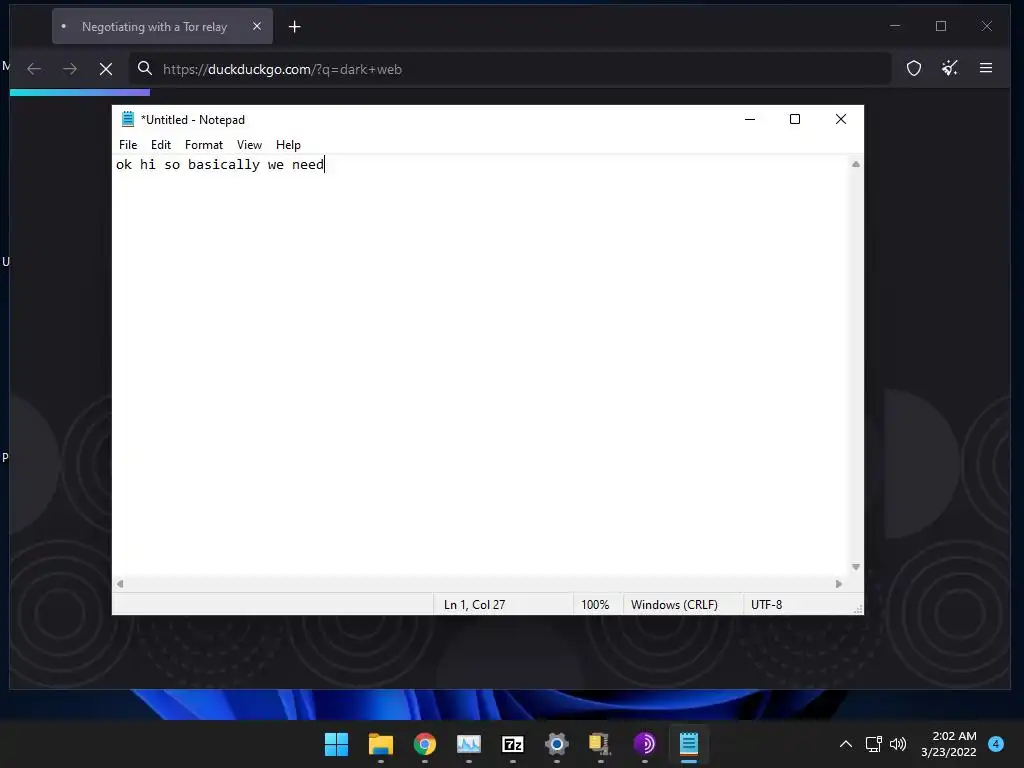Click the Notepad taskbar icon
1024x768 pixels.
point(689,744)
